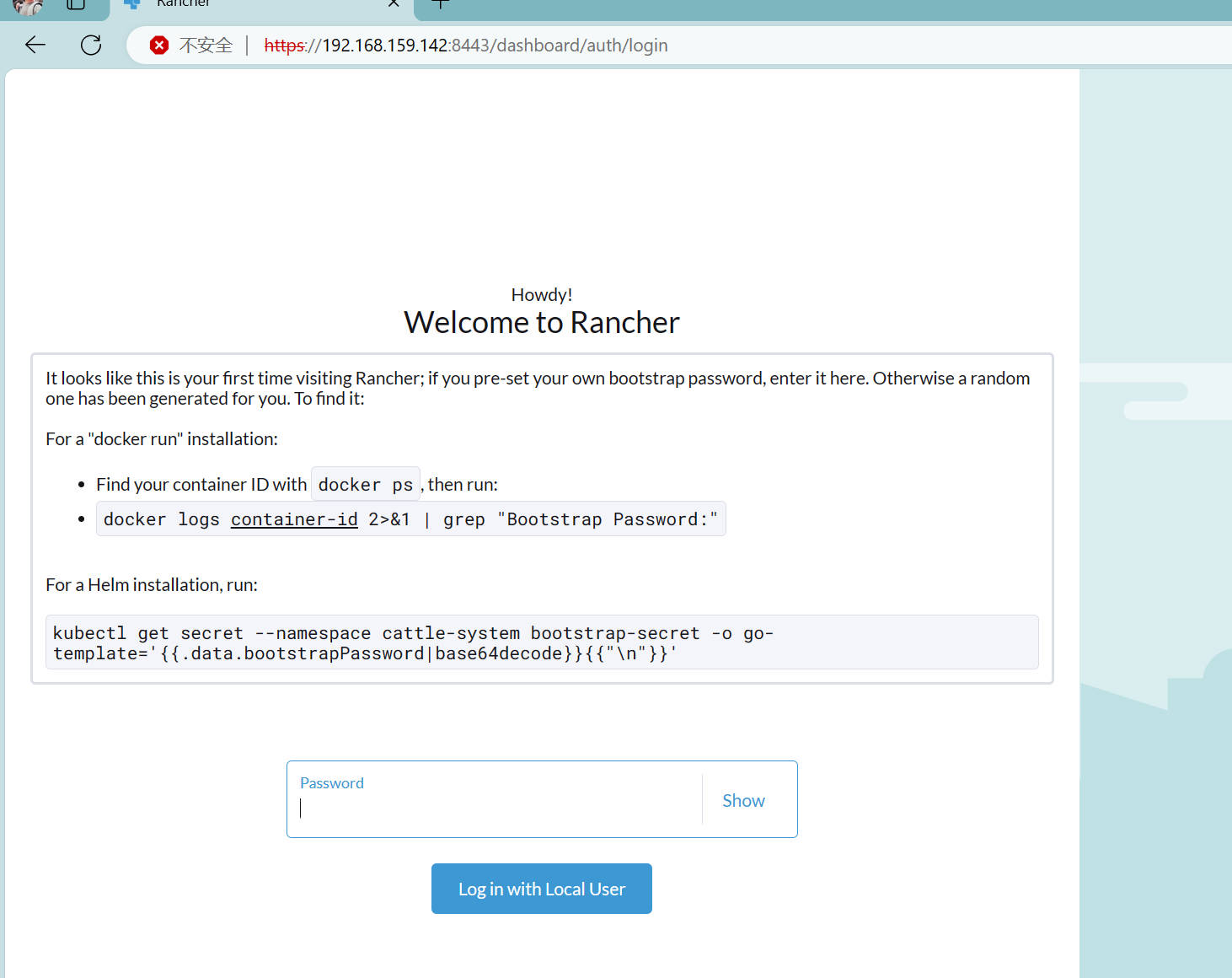Show the password text
This screenshot has width=1232, height=978.
[743, 801]
